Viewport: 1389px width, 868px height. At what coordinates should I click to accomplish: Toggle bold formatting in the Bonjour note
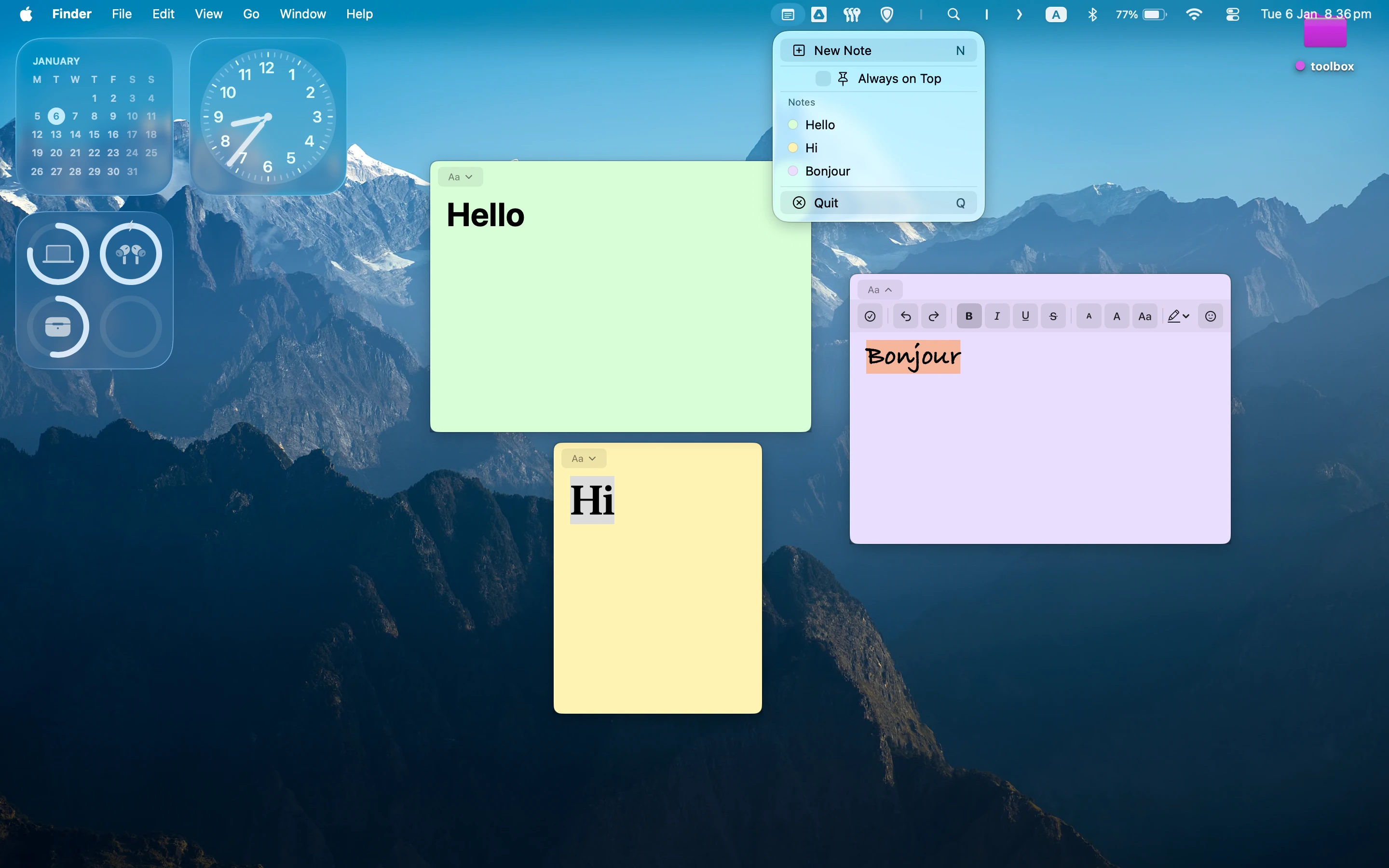[x=969, y=316]
